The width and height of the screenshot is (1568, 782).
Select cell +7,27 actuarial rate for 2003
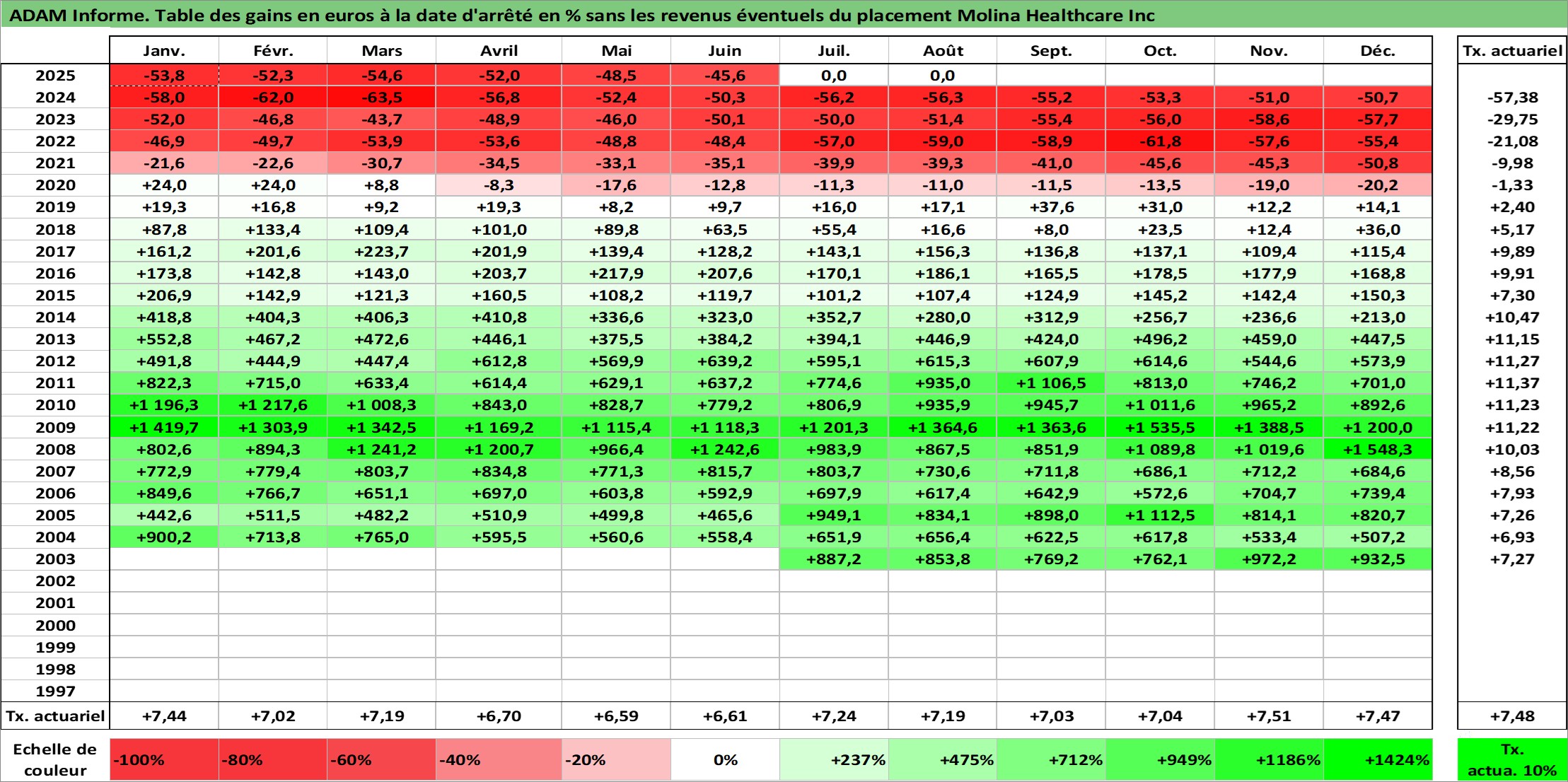click(1512, 559)
